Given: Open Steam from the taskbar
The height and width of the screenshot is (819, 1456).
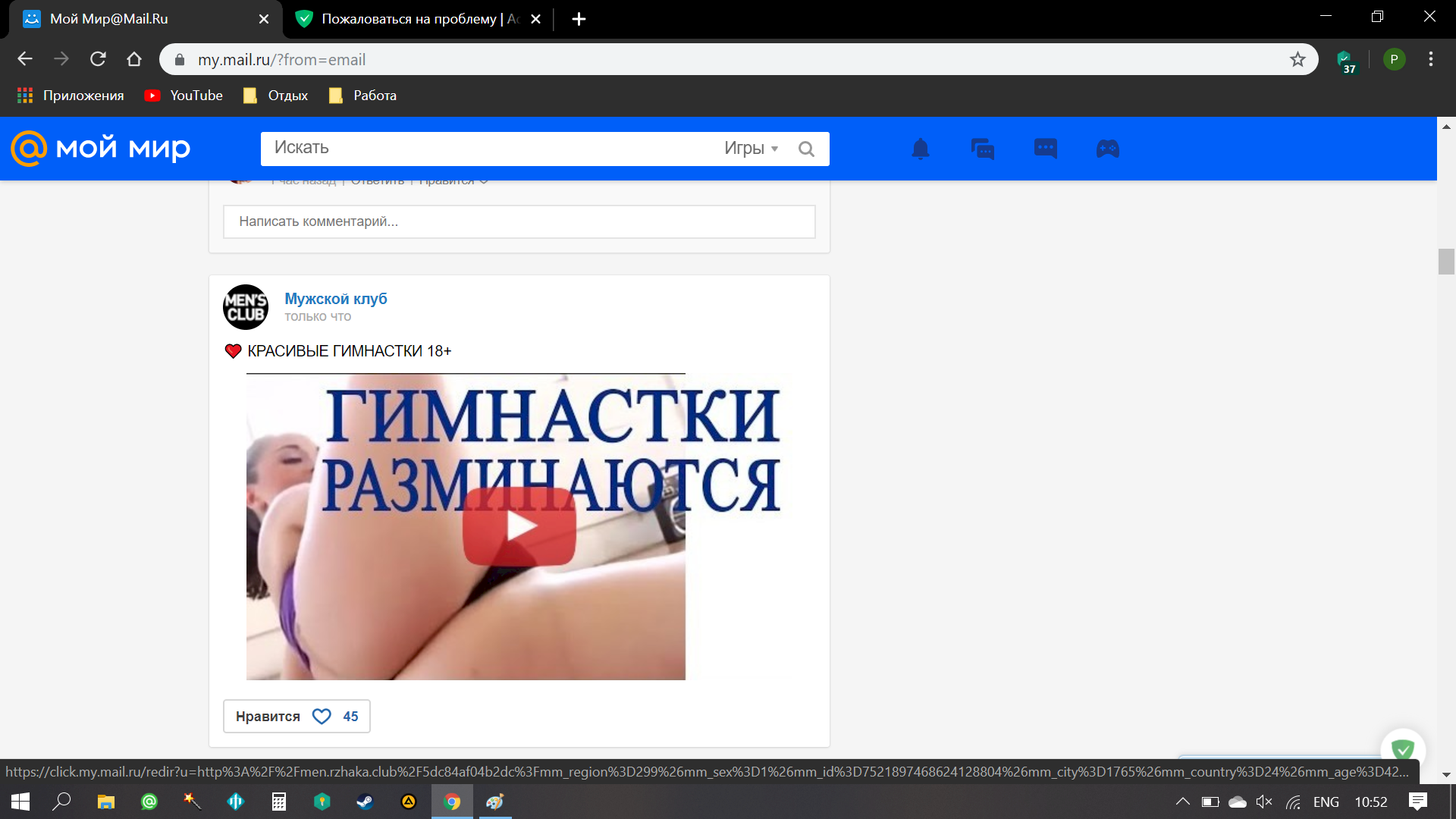Looking at the screenshot, I should pos(366,802).
